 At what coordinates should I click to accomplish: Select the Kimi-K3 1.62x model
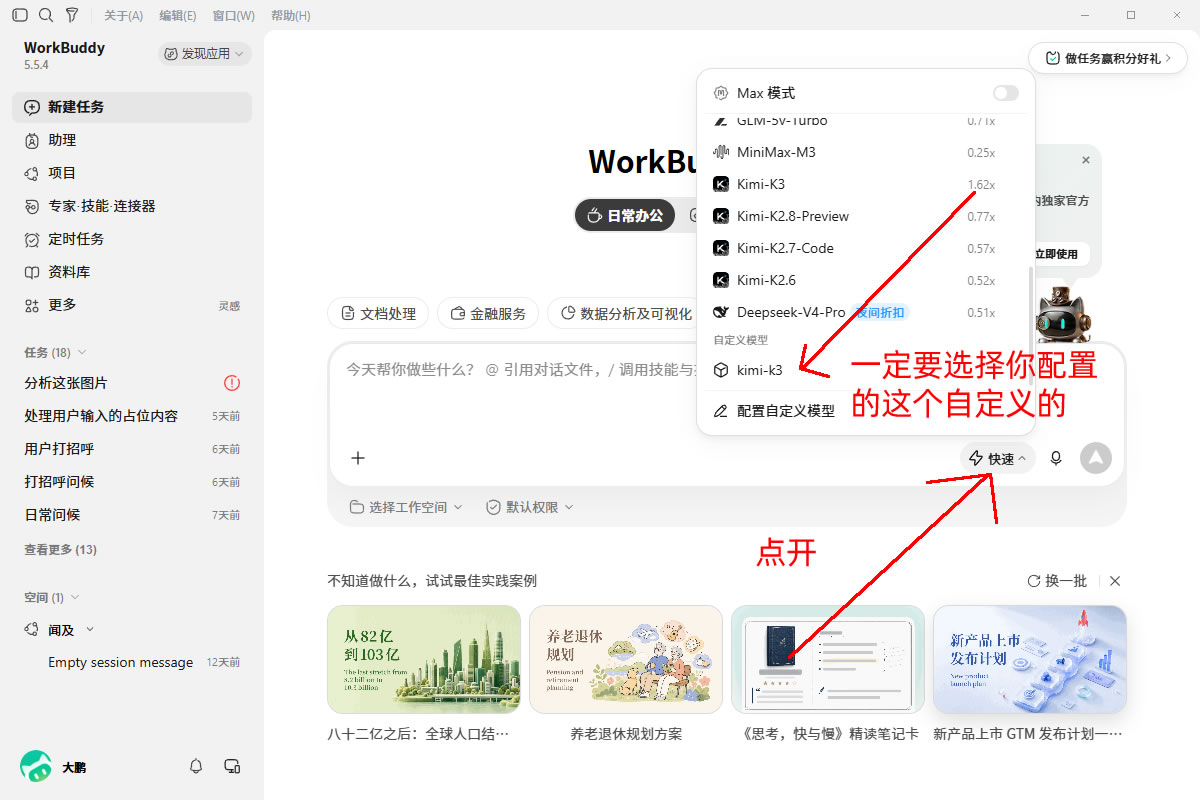pyautogui.click(x=866, y=184)
